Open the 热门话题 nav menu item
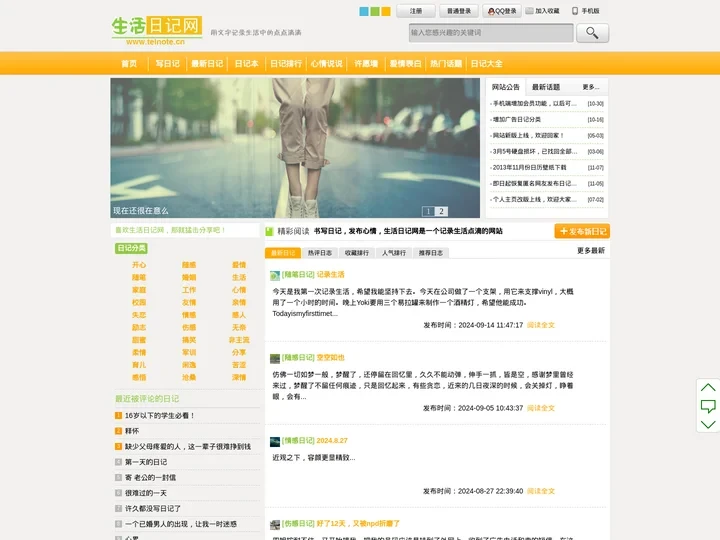 coord(446,63)
